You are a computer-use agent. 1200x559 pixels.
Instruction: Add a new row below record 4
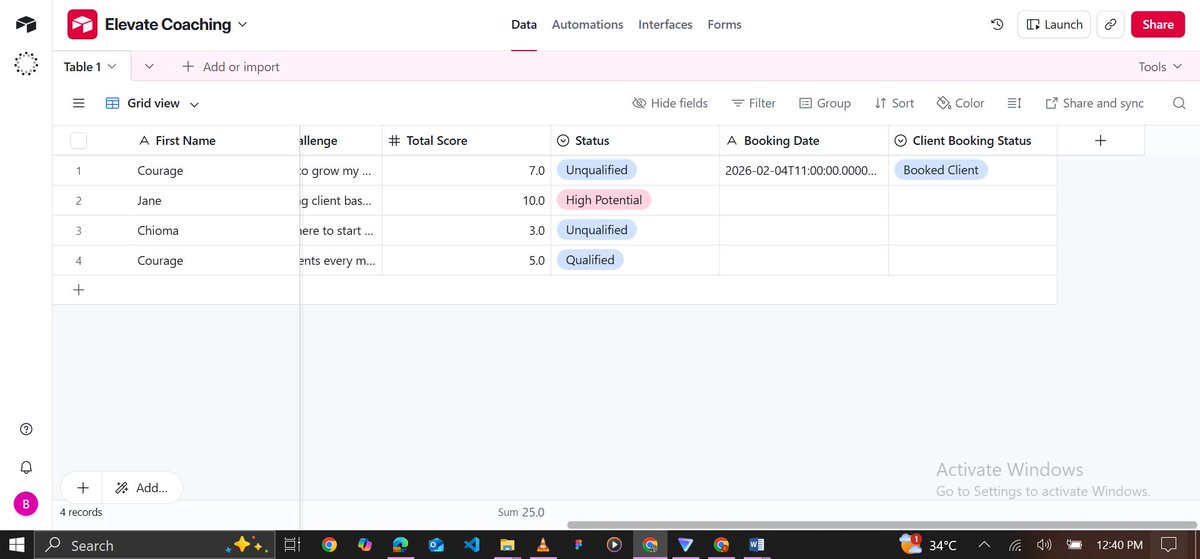pyautogui.click(x=79, y=290)
